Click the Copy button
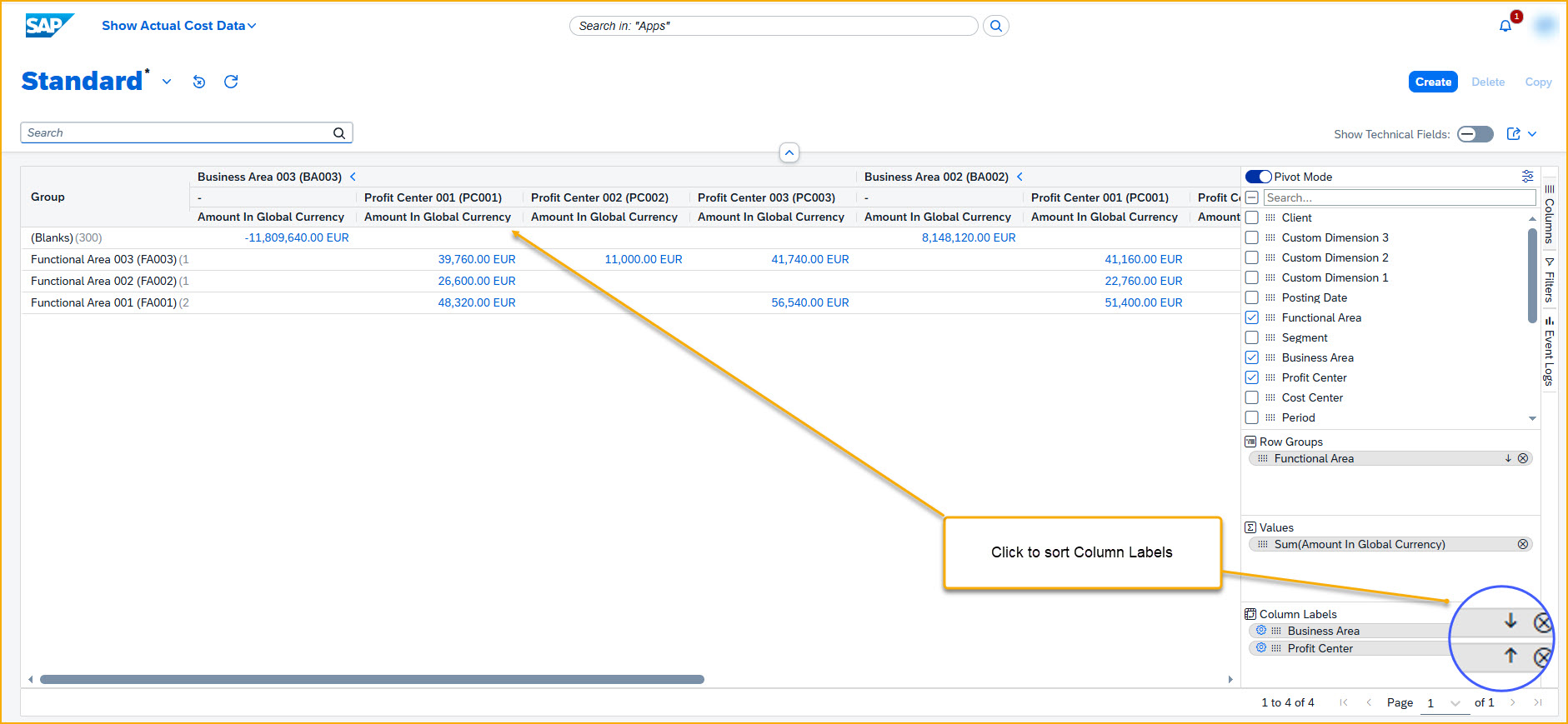The image size is (1568, 724). point(1538,82)
